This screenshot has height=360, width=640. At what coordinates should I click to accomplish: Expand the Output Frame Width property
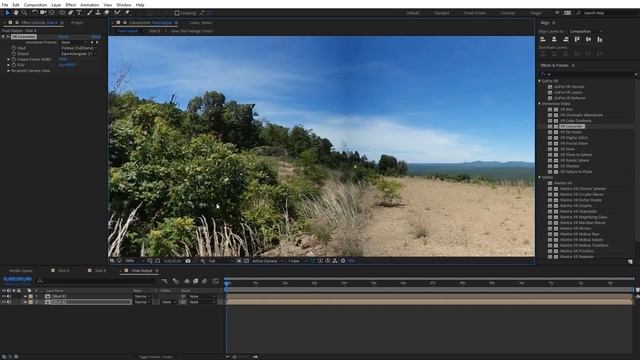point(9,59)
